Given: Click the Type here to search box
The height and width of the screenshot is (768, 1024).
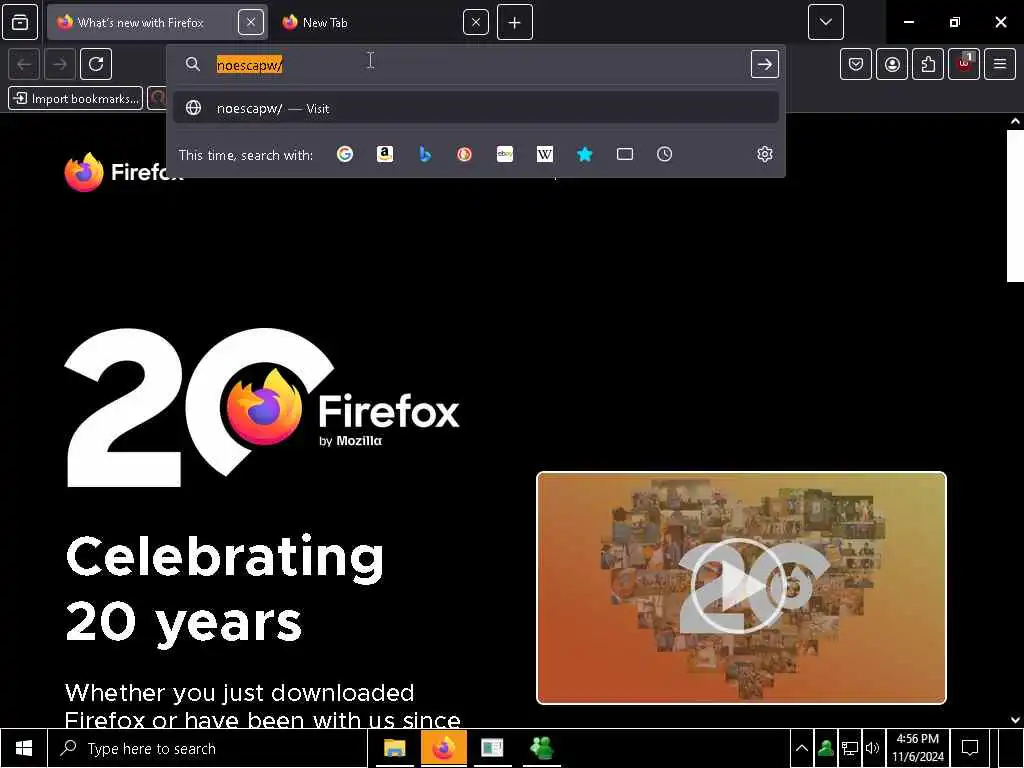Looking at the screenshot, I should pos(208,748).
